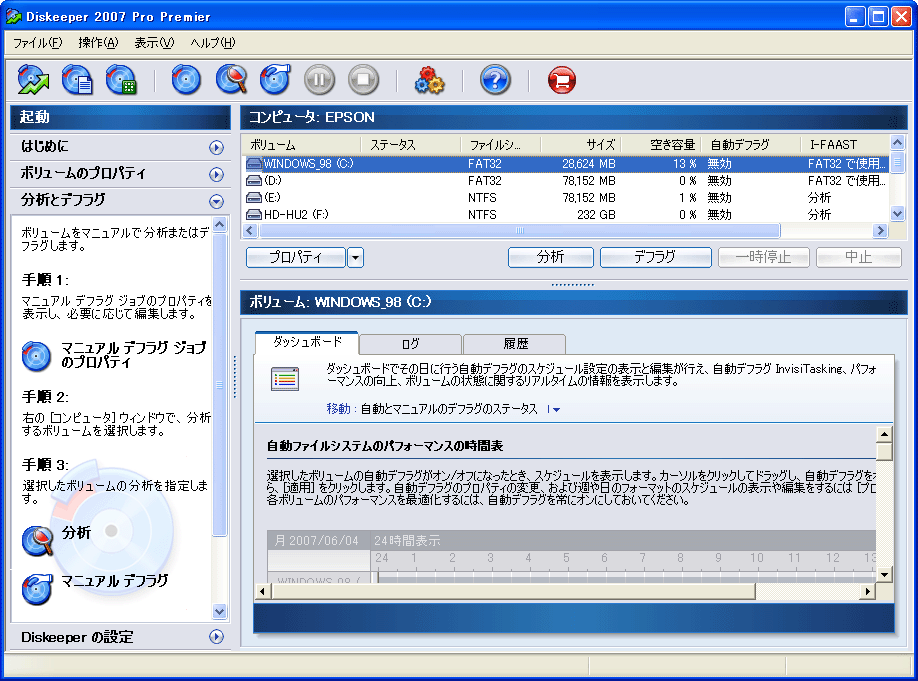The width and height of the screenshot is (918, 681).
Task: Click the Diskeeper title bar app icon
Action: (x=14, y=16)
